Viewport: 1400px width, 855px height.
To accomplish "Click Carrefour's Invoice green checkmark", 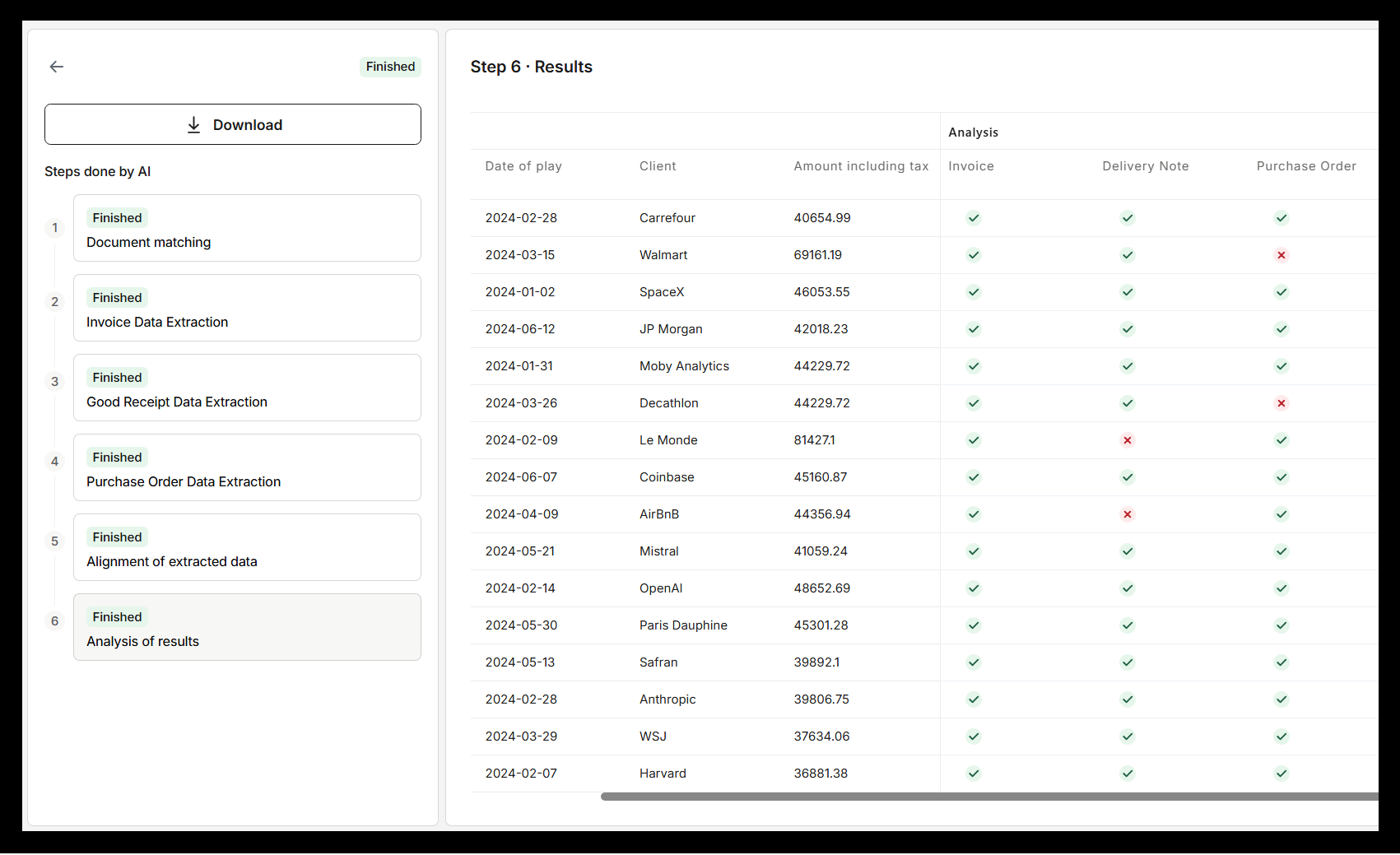I will pyautogui.click(x=973, y=218).
